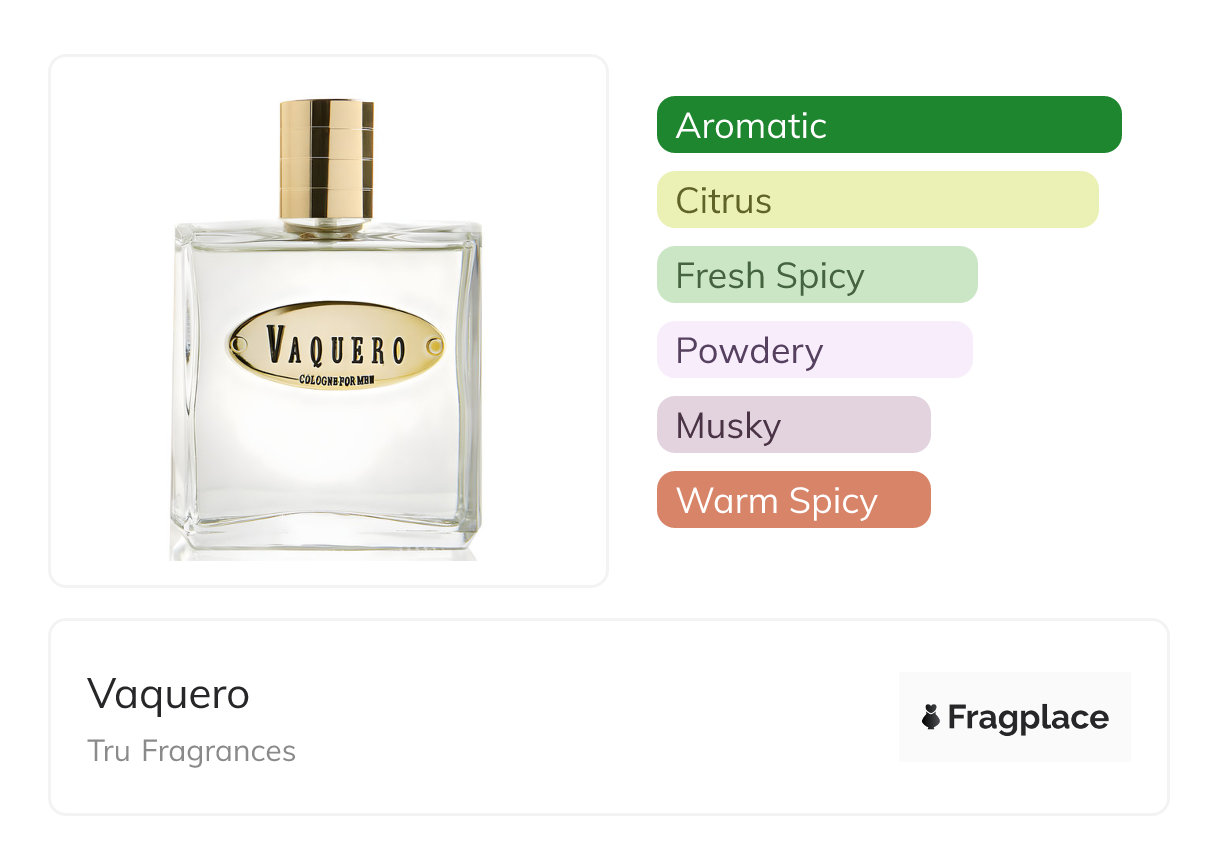This screenshot has height=864, width=1218.
Task: Open the Fragplace logo
Action: [x=1015, y=717]
